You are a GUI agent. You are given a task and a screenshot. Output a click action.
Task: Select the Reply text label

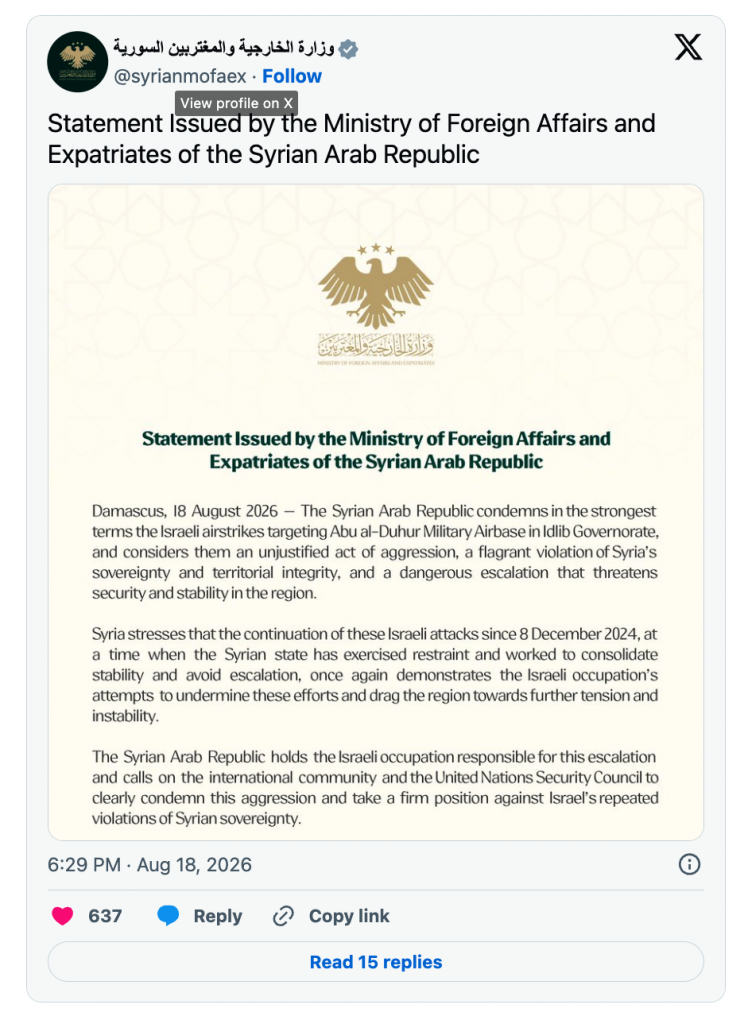tap(218, 916)
